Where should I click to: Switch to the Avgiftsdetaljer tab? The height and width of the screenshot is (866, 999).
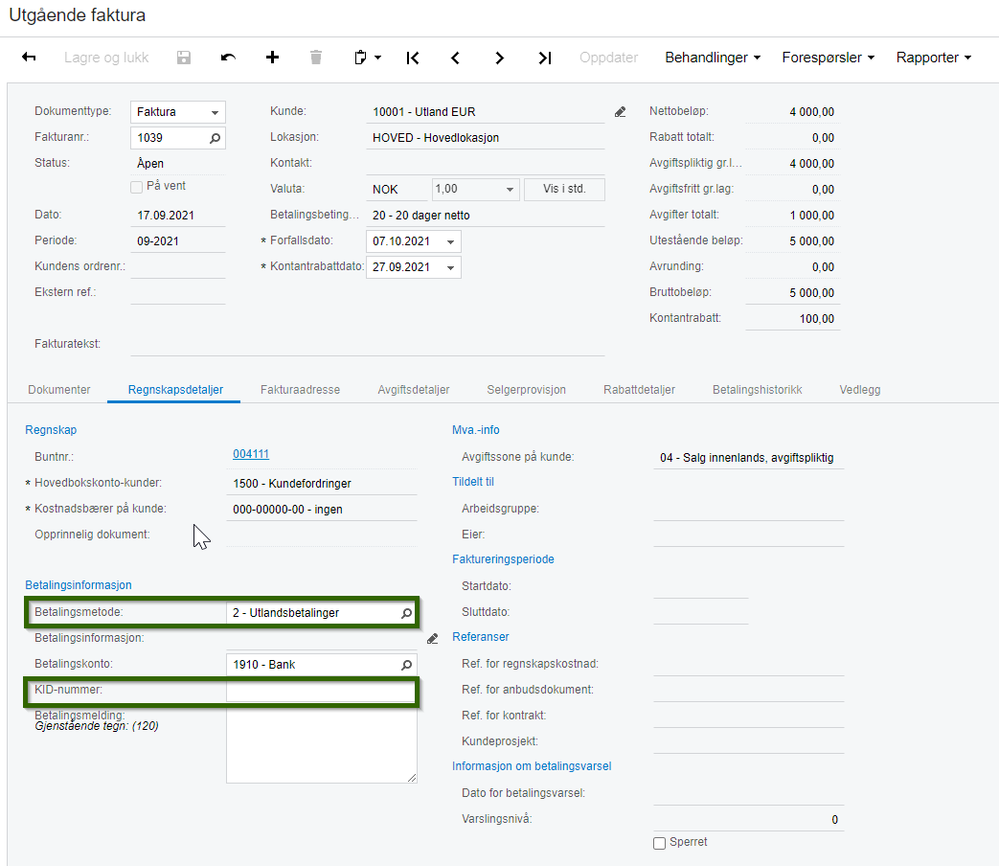413,390
